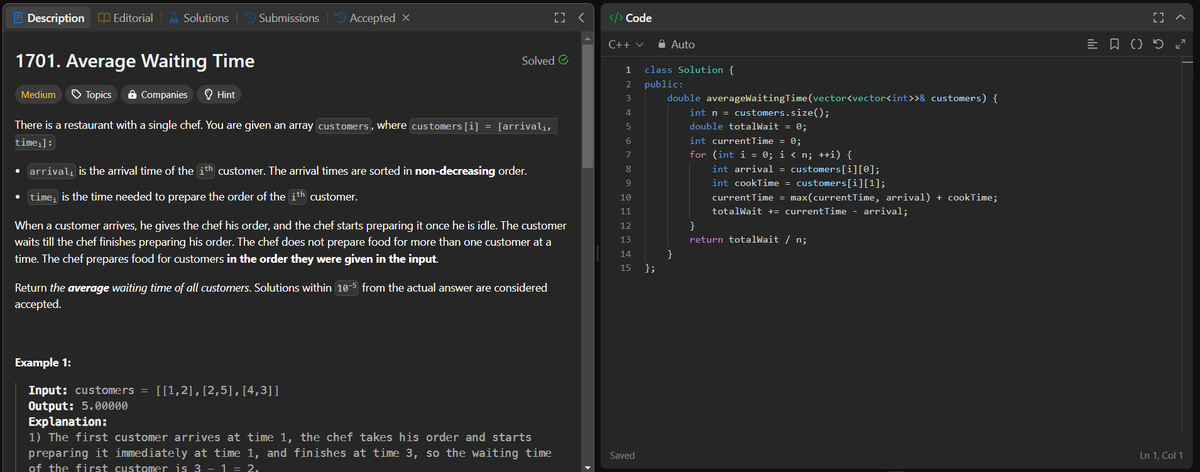Select the Accepted tab
This screenshot has height=472, width=1200.
365,18
